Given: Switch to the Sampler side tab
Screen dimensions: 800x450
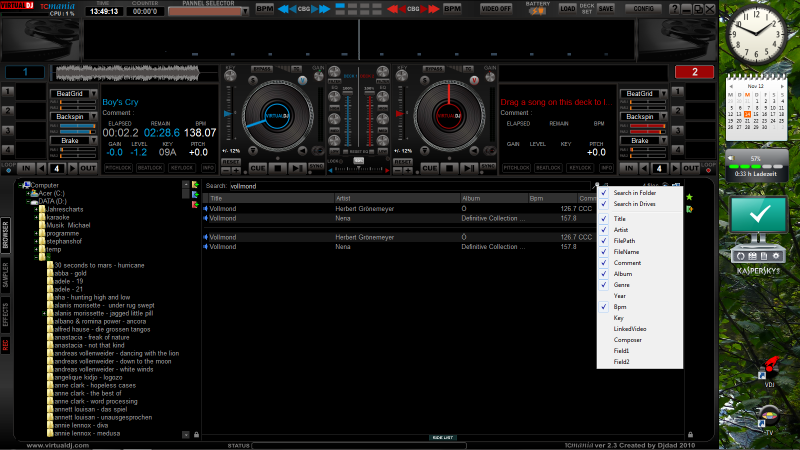Looking at the screenshot, I should coord(6,276).
